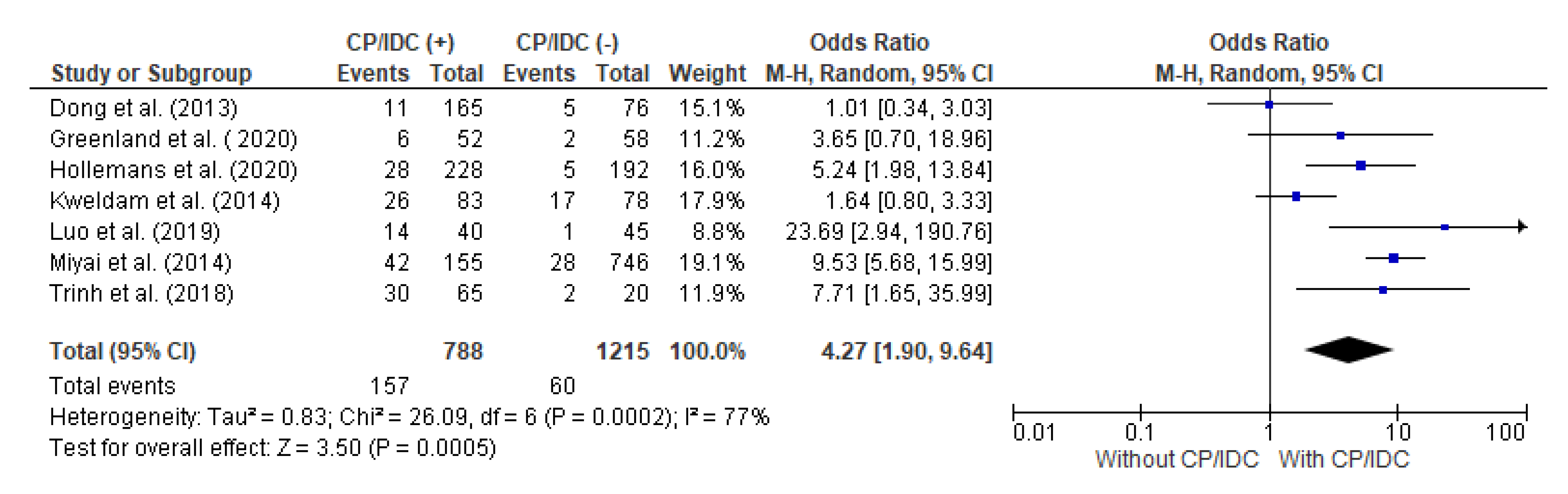Click the "Luo et al. (2019)" study label

pos(135,232)
